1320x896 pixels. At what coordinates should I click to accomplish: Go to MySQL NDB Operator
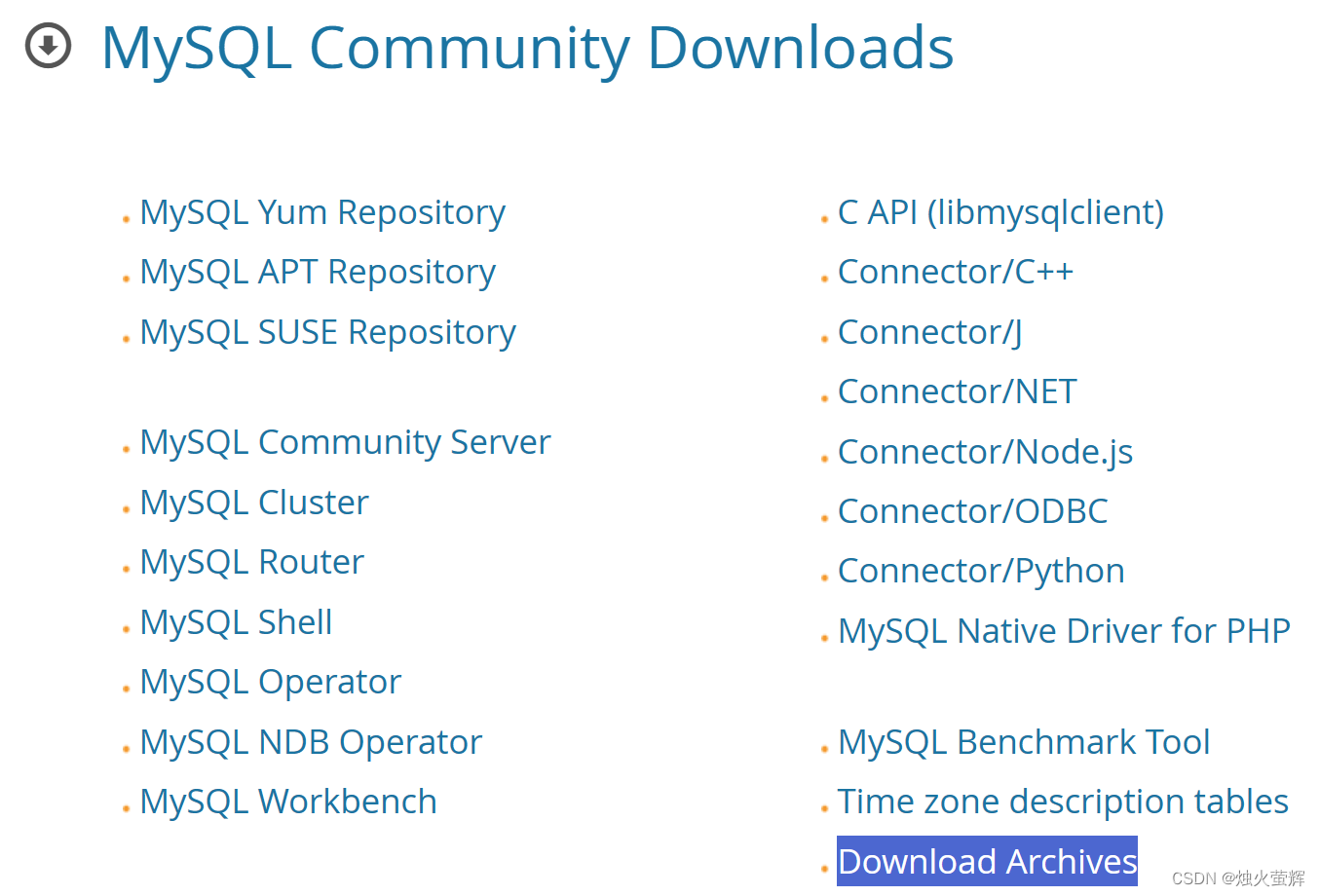click(x=311, y=742)
